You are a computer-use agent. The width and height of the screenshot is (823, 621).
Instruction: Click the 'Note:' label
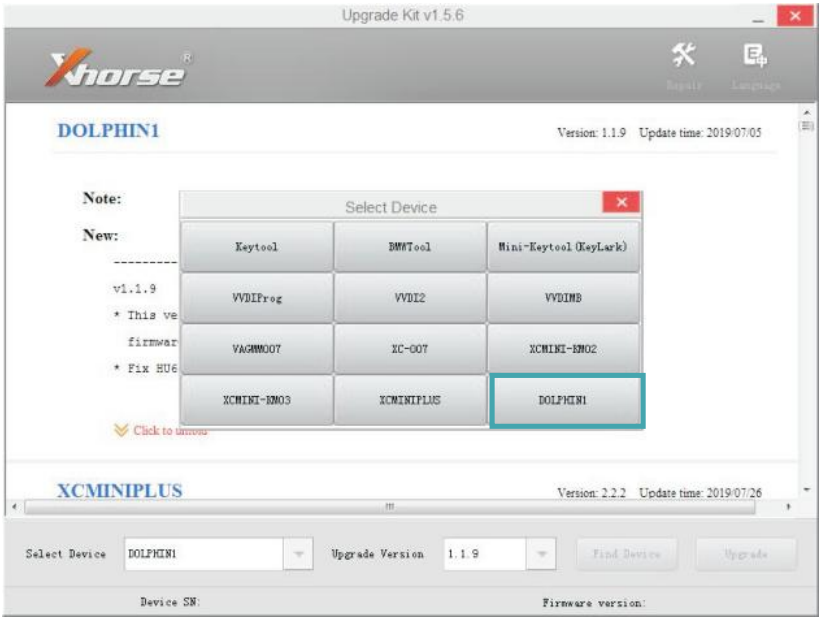102,198
